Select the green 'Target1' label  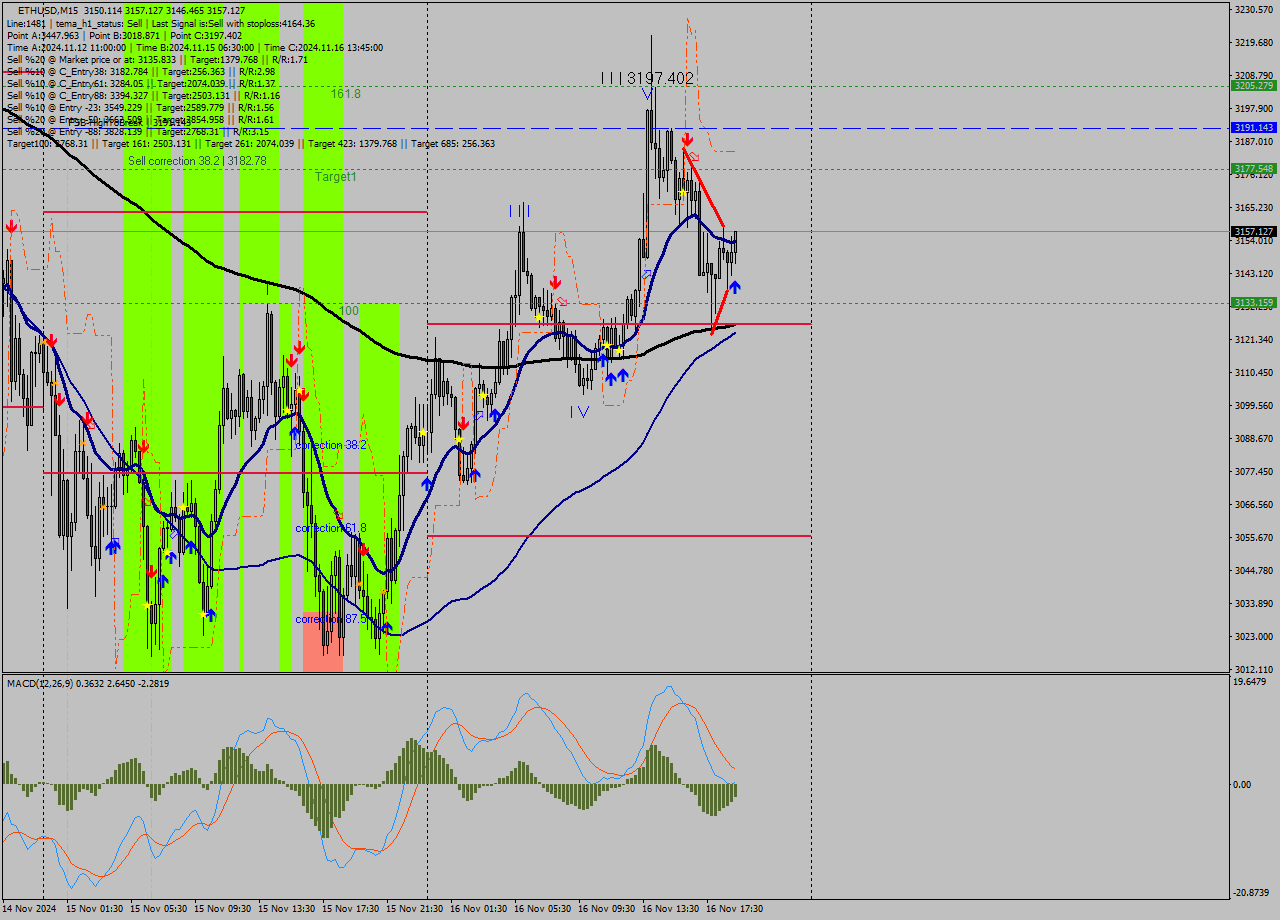tap(336, 177)
